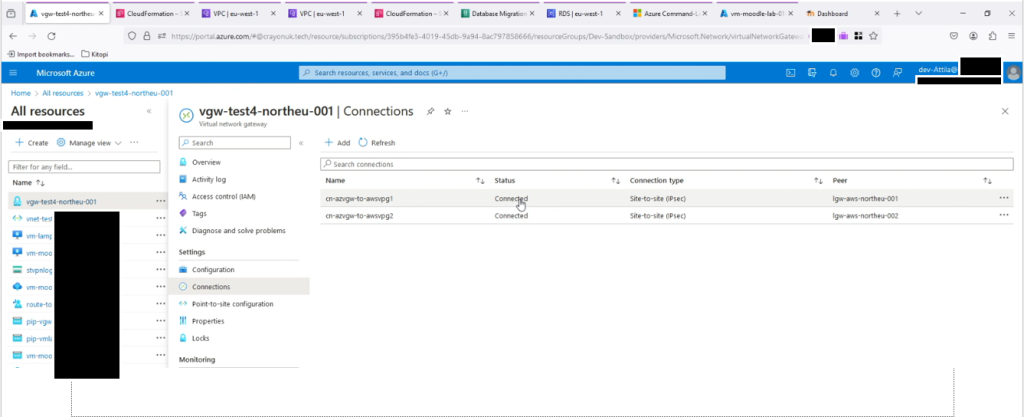
Task: Sort connections by the Status column
Action: tap(615, 181)
